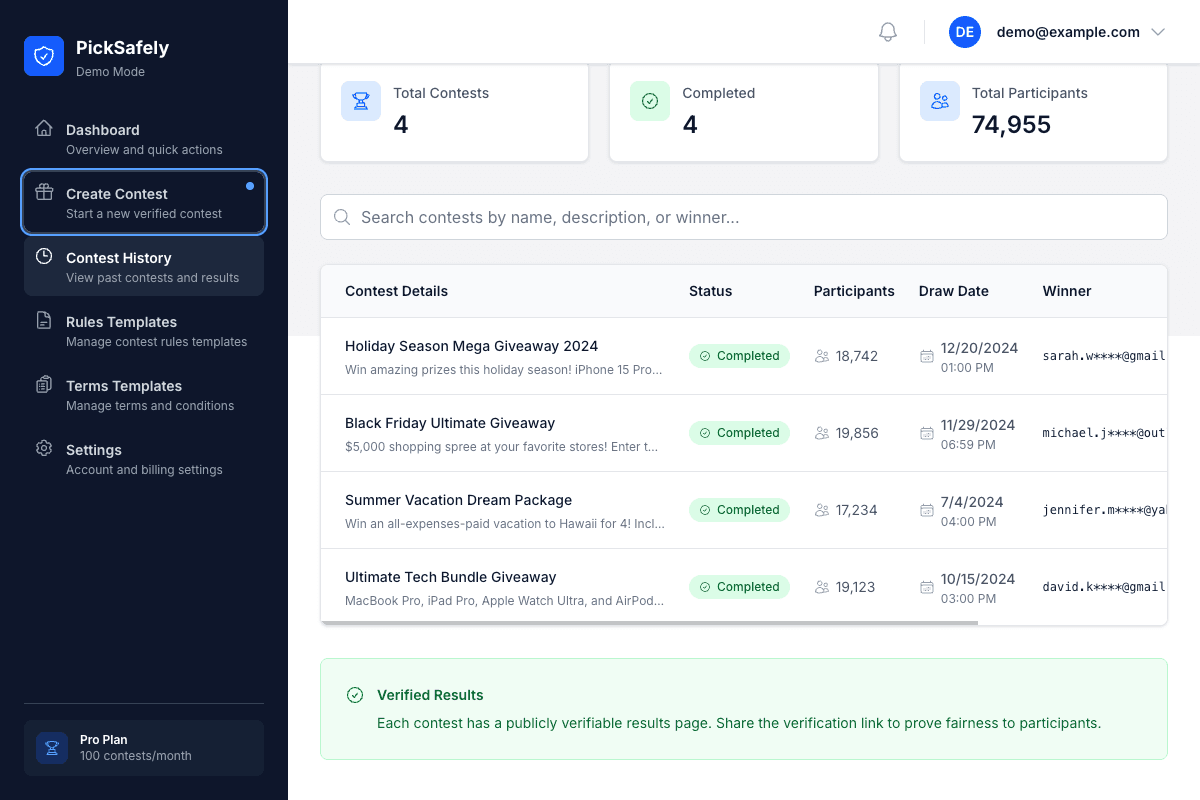Open notifications via the bell icon
Screen dimensions: 1200x800
(x=887, y=32)
